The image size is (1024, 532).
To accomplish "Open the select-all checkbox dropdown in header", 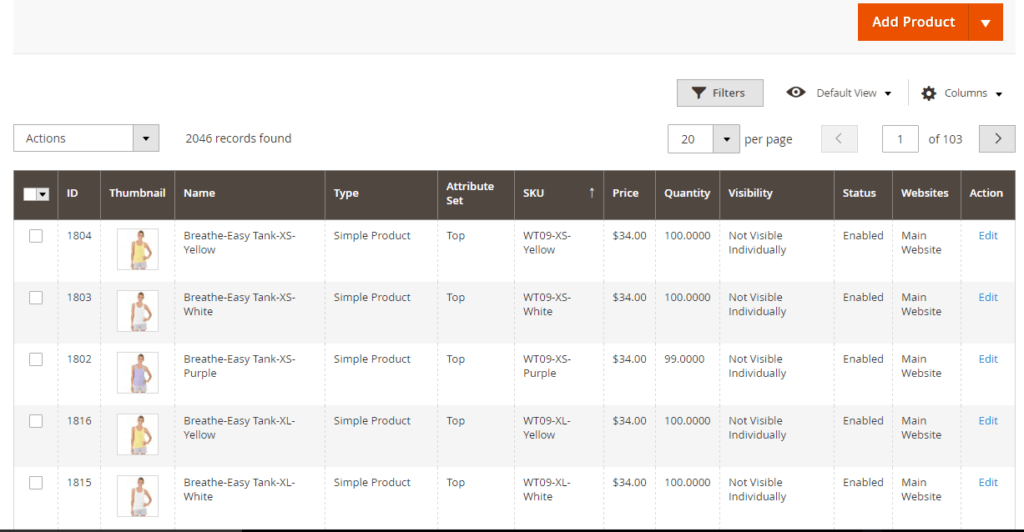I will (x=43, y=194).
